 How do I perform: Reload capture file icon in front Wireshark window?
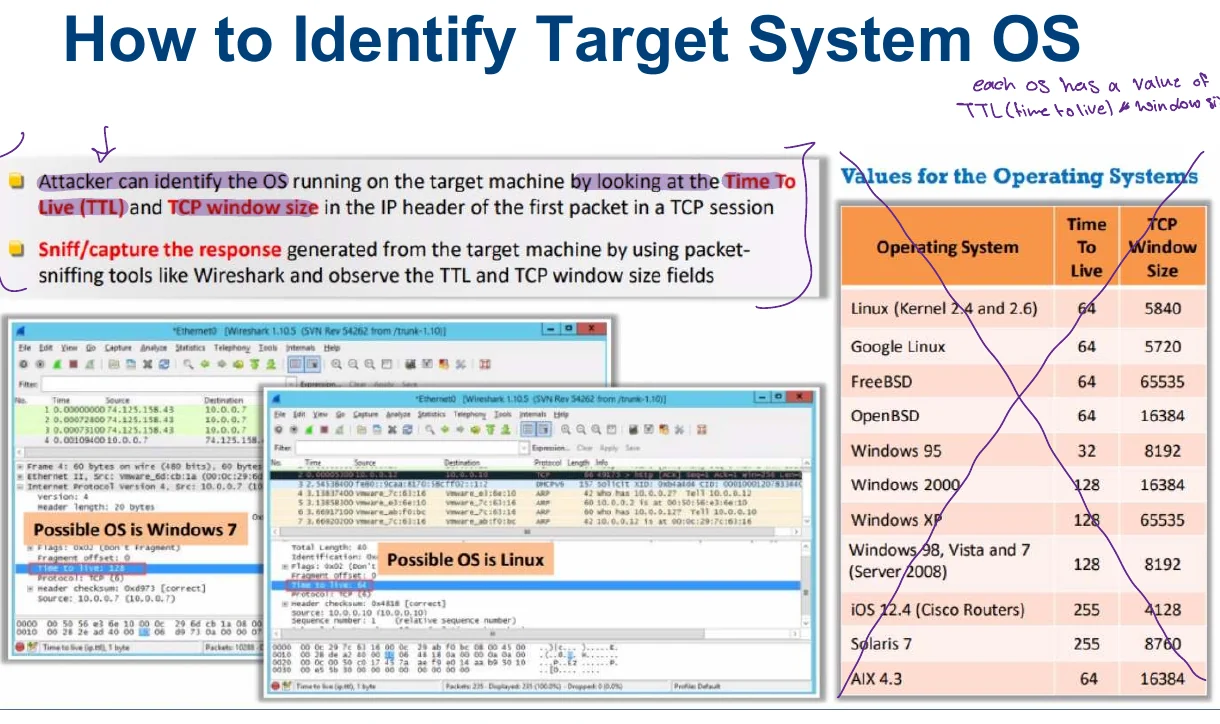(x=407, y=430)
